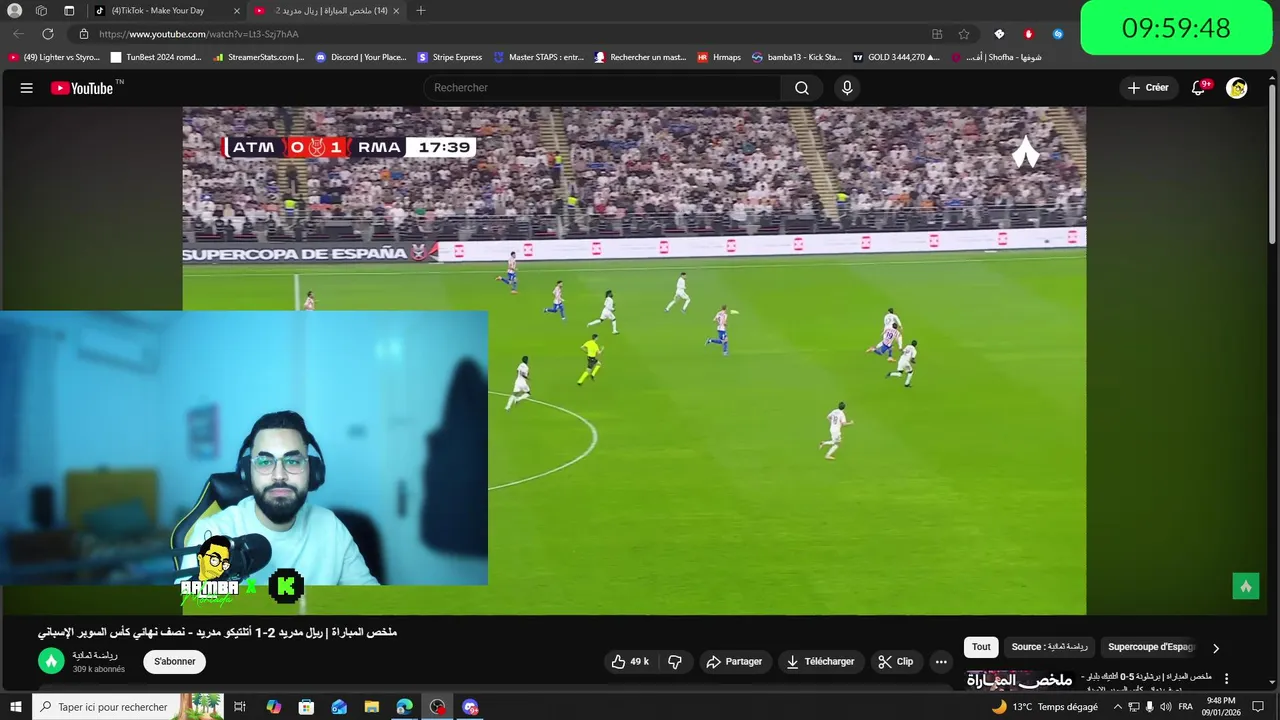Open the browser apps icon in the address bar
Image resolution: width=1280 pixels, height=720 pixels.
[937, 34]
